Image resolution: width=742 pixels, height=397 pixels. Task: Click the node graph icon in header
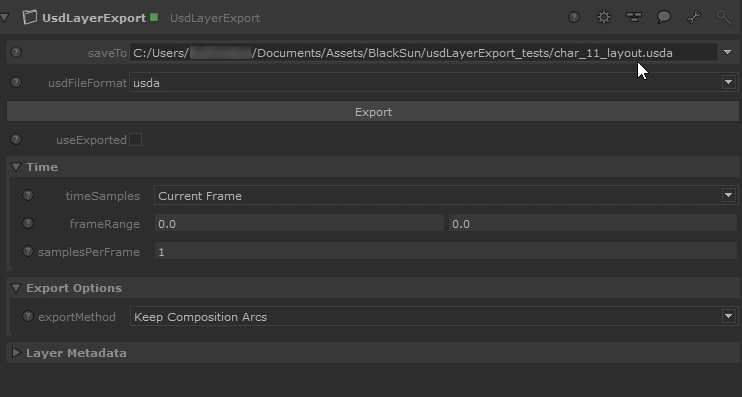[634, 18]
